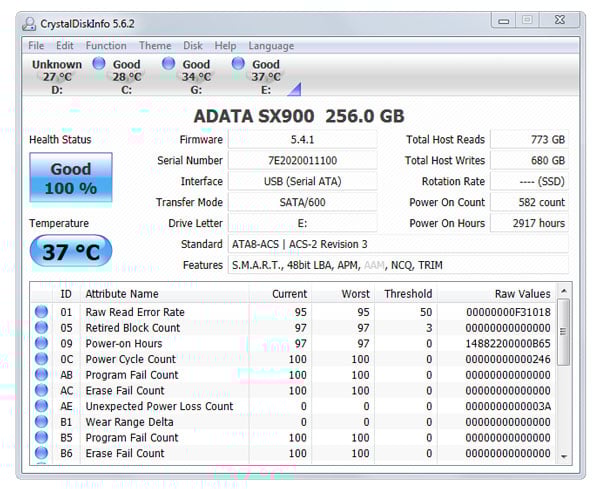
Task: Click the Threshold column header
Action: 406,293
